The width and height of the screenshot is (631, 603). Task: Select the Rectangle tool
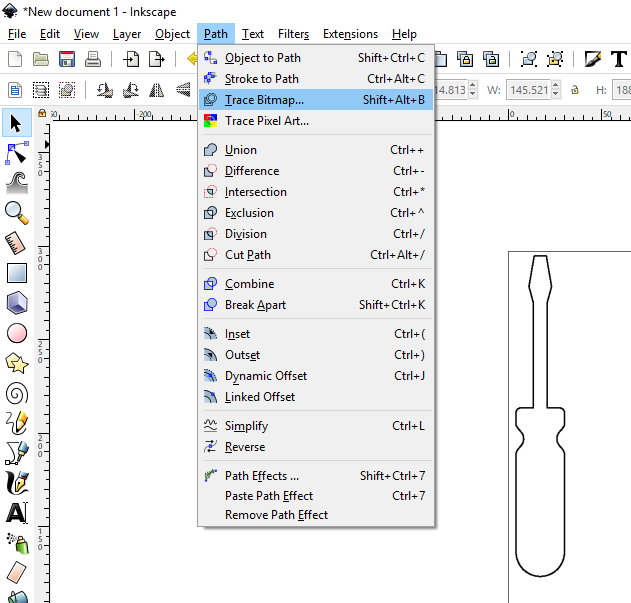[x=16, y=273]
